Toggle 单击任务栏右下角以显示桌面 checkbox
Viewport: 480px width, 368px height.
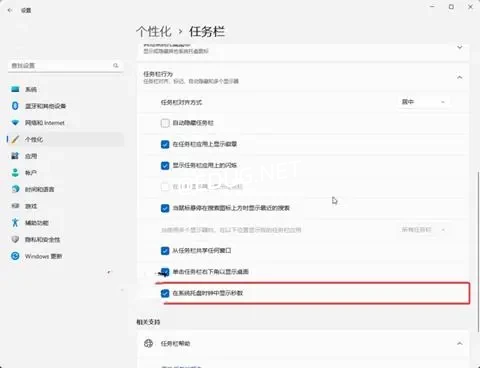165,272
